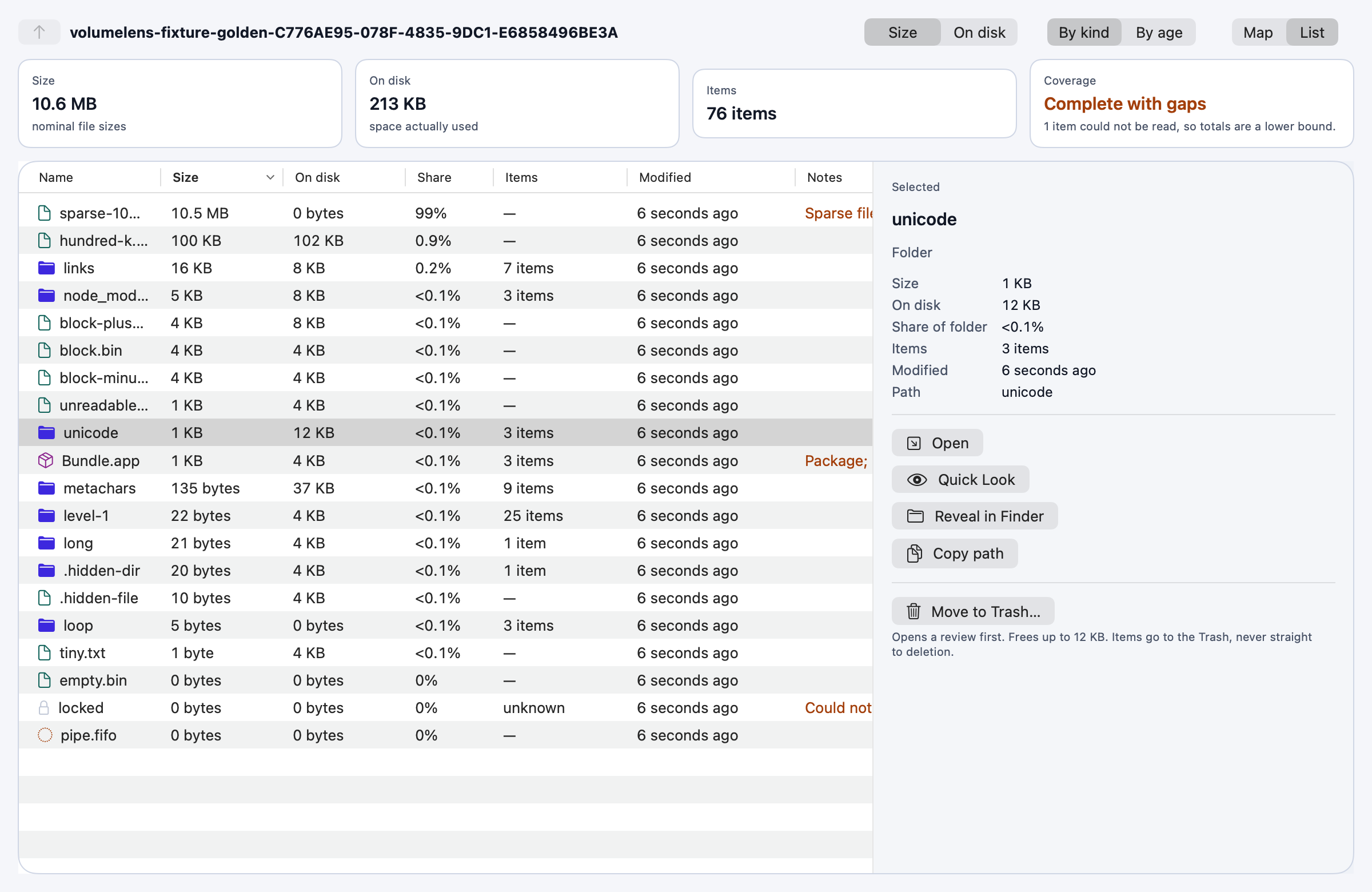Click the On disk summary card
The width and height of the screenshot is (1372, 892).
[x=517, y=104]
